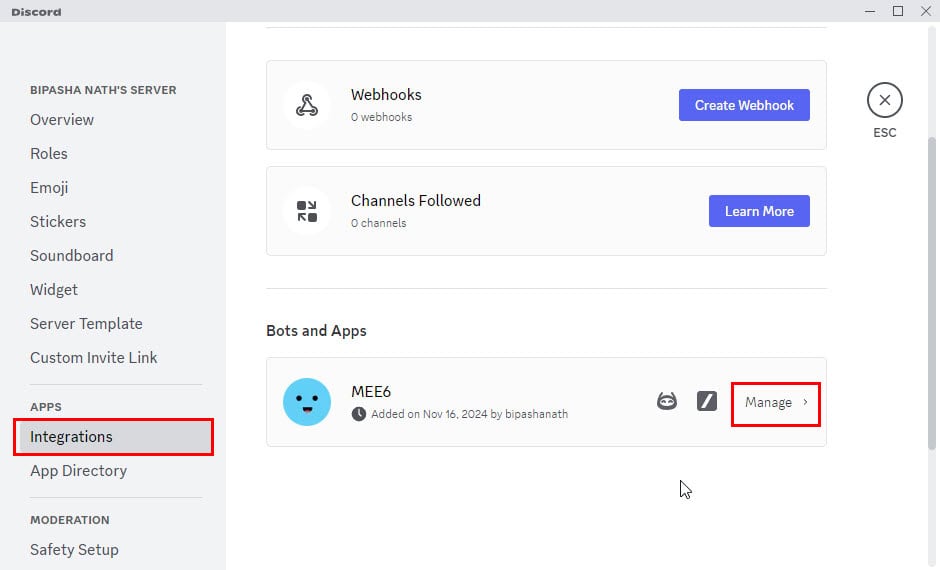Image resolution: width=940 pixels, height=570 pixels.
Task: Create a new webhook
Action: tap(744, 105)
